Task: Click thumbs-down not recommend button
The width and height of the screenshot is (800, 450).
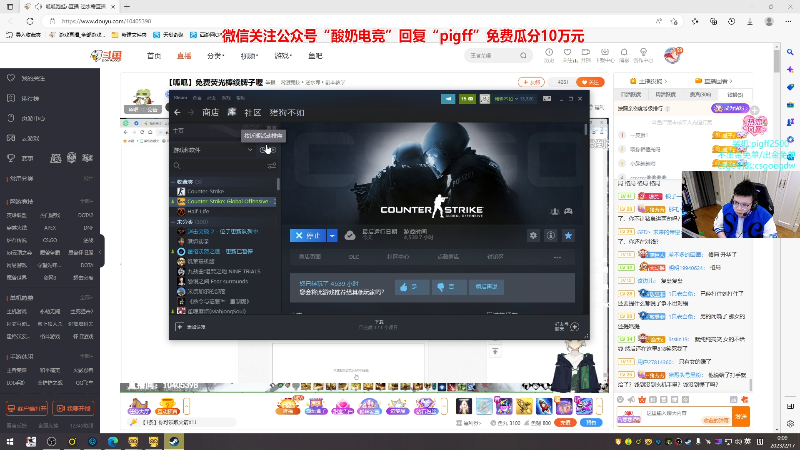Action: tap(449, 287)
